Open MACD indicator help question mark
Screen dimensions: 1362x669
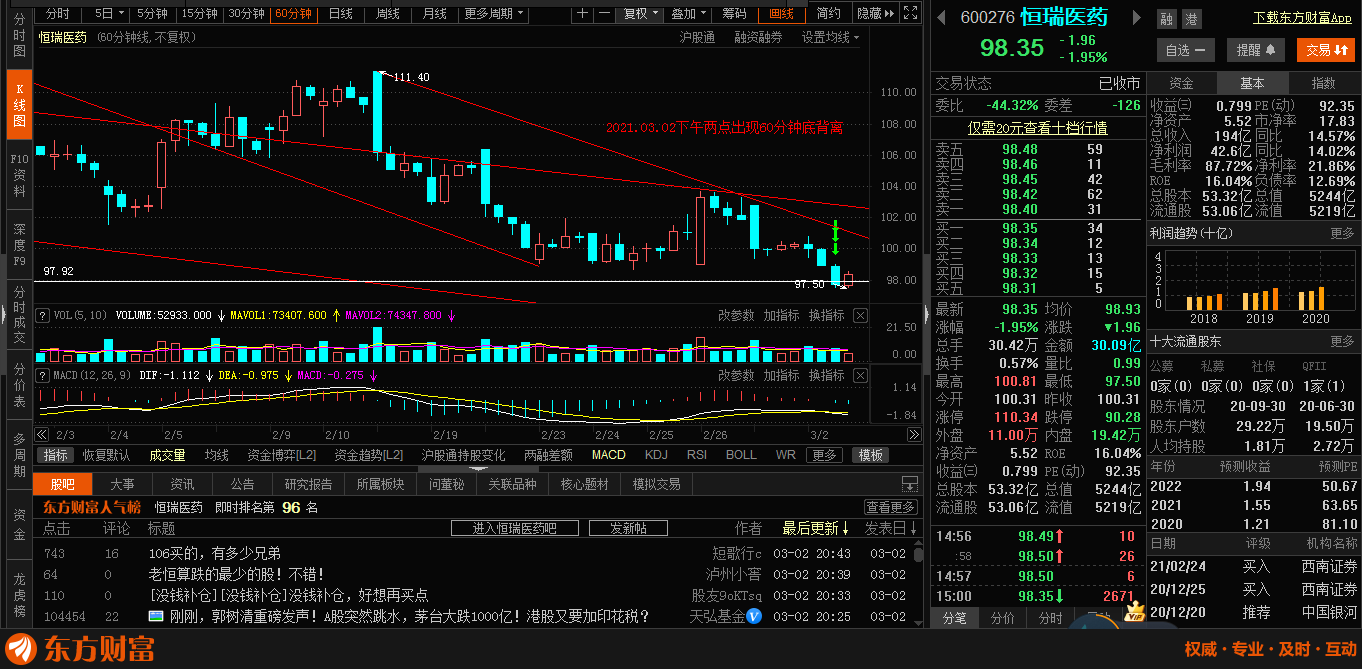(42, 375)
